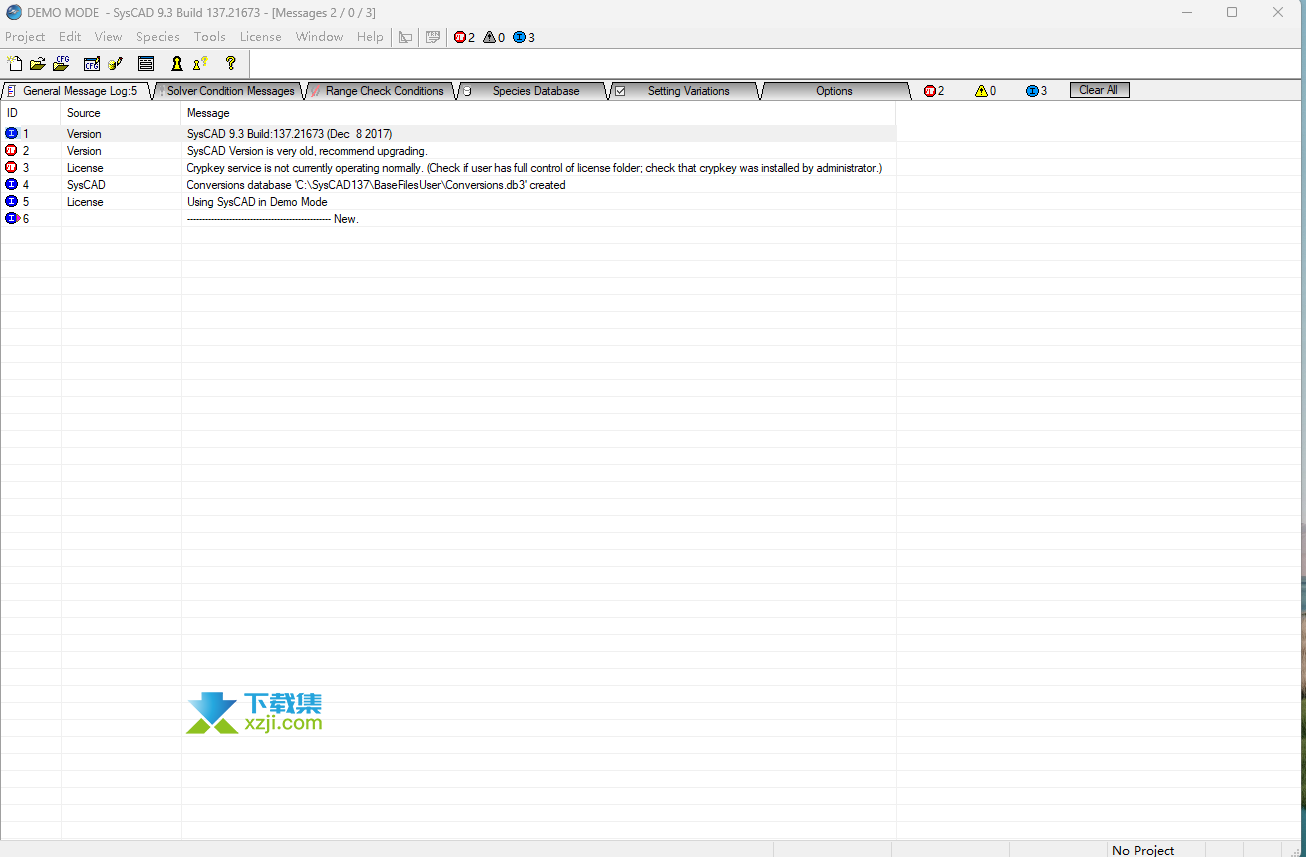The image size is (1306, 857).
Task: Click the license keyhole toolbar icon
Action: 177,63
